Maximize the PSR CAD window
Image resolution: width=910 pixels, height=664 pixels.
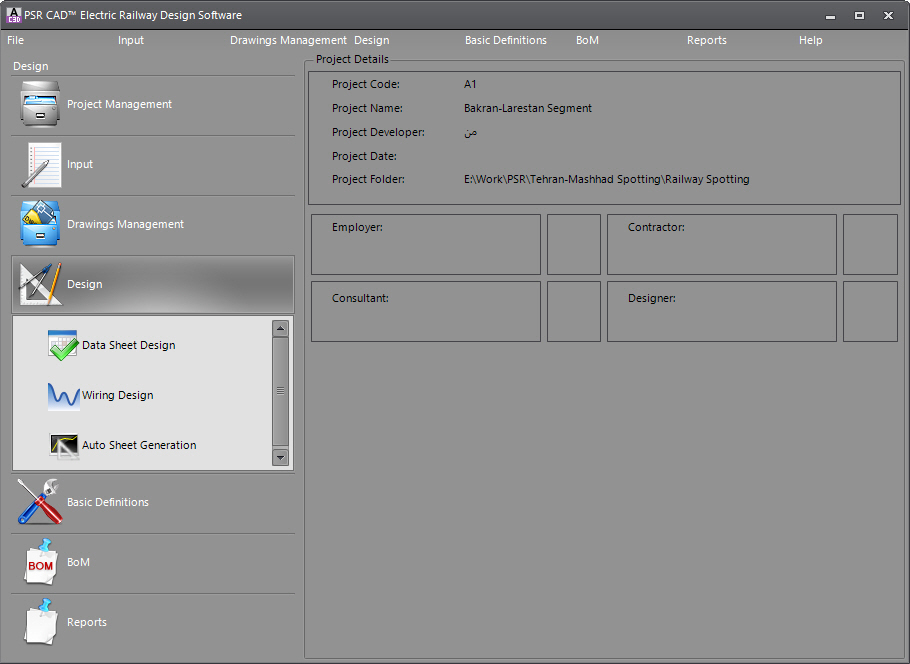(x=860, y=16)
